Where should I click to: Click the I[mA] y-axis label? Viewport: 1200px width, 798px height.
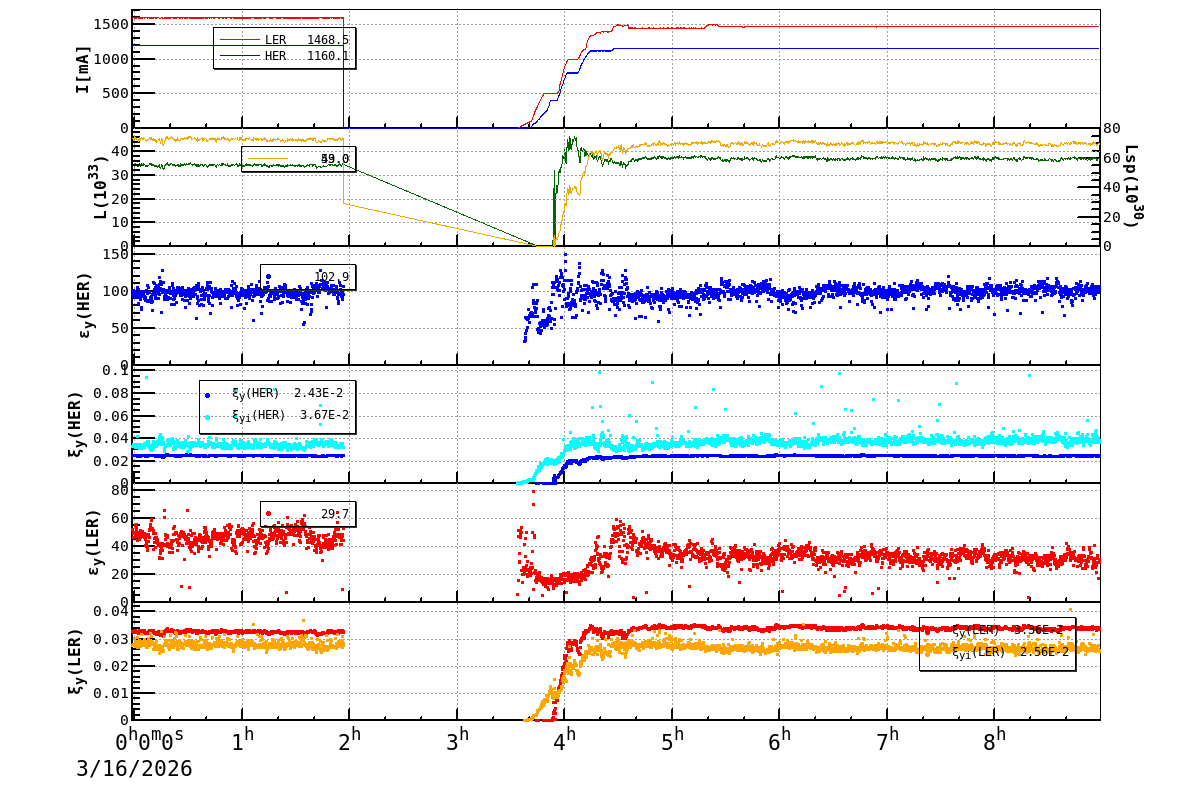83,69
